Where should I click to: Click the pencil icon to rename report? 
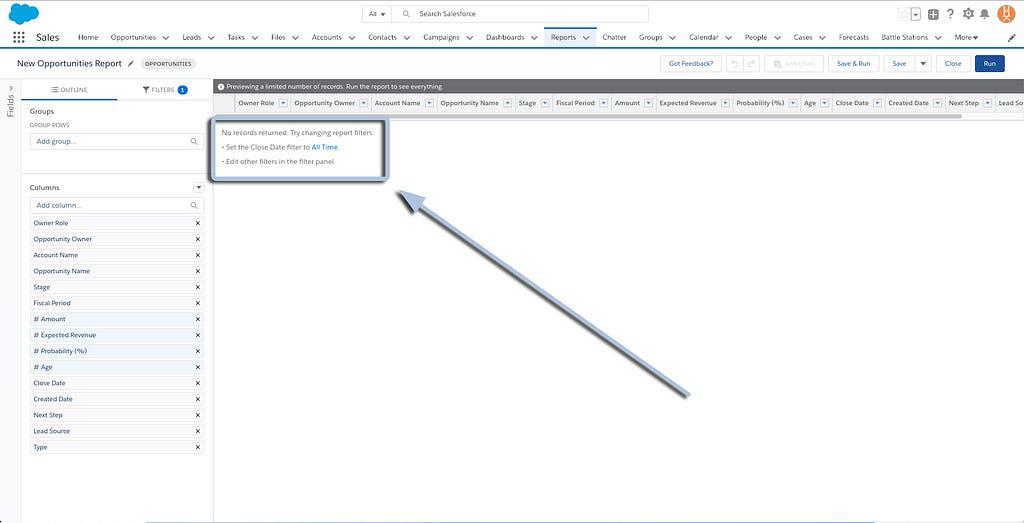pos(130,63)
